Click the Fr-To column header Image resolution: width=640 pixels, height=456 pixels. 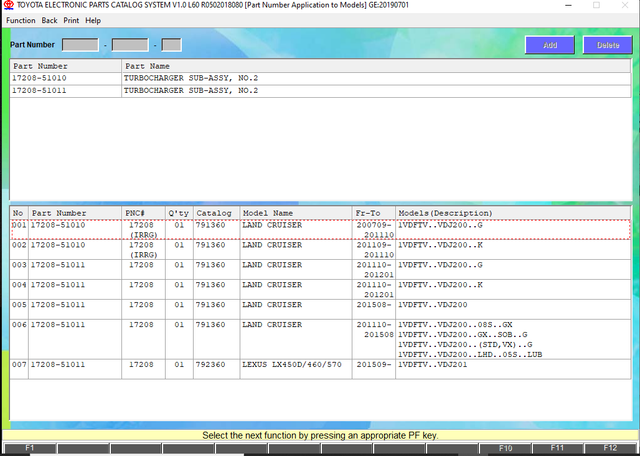pos(368,213)
